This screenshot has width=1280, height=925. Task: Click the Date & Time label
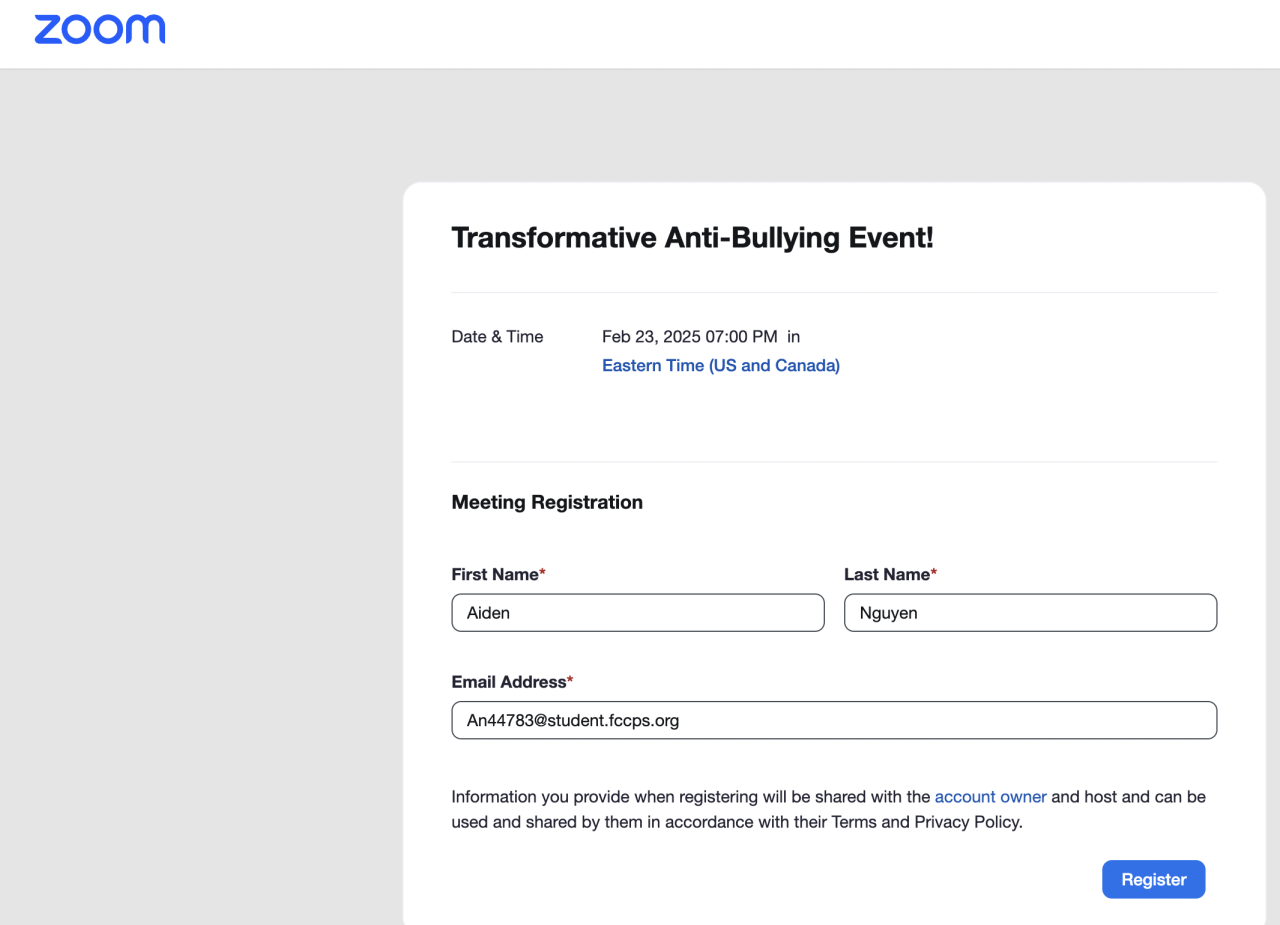pyautogui.click(x=497, y=337)
